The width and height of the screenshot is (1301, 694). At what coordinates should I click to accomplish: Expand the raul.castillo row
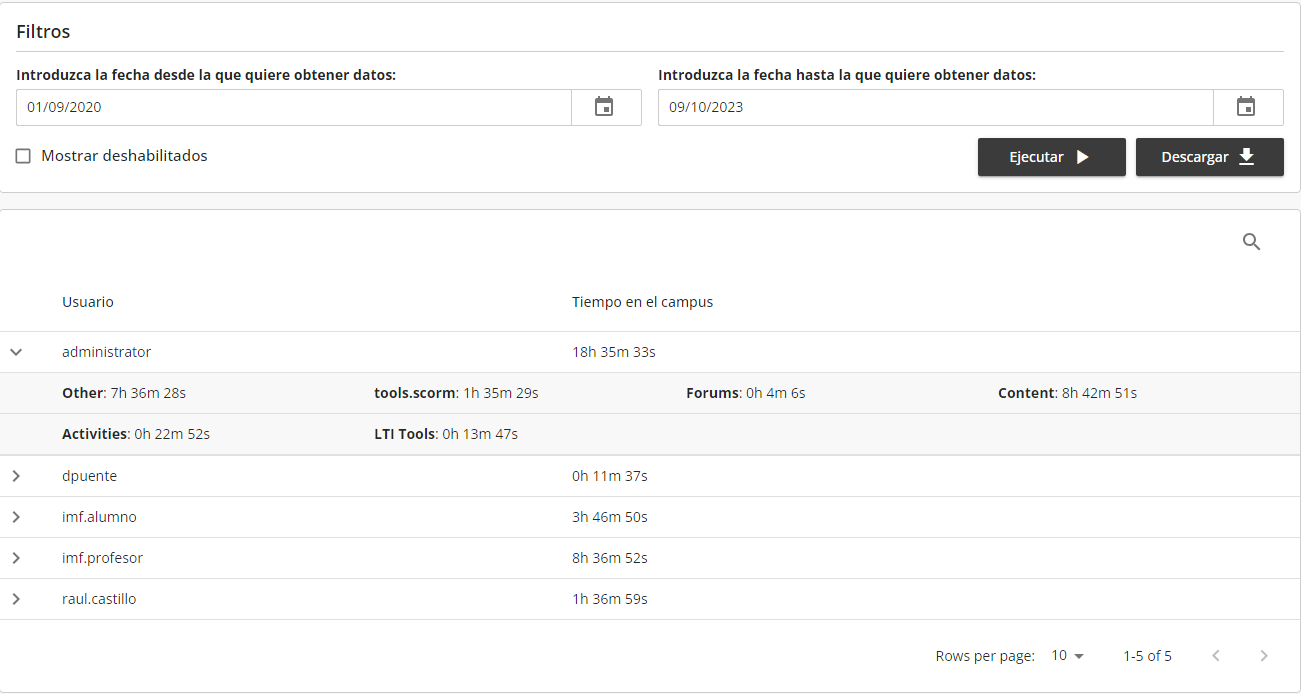coord(16,599)
